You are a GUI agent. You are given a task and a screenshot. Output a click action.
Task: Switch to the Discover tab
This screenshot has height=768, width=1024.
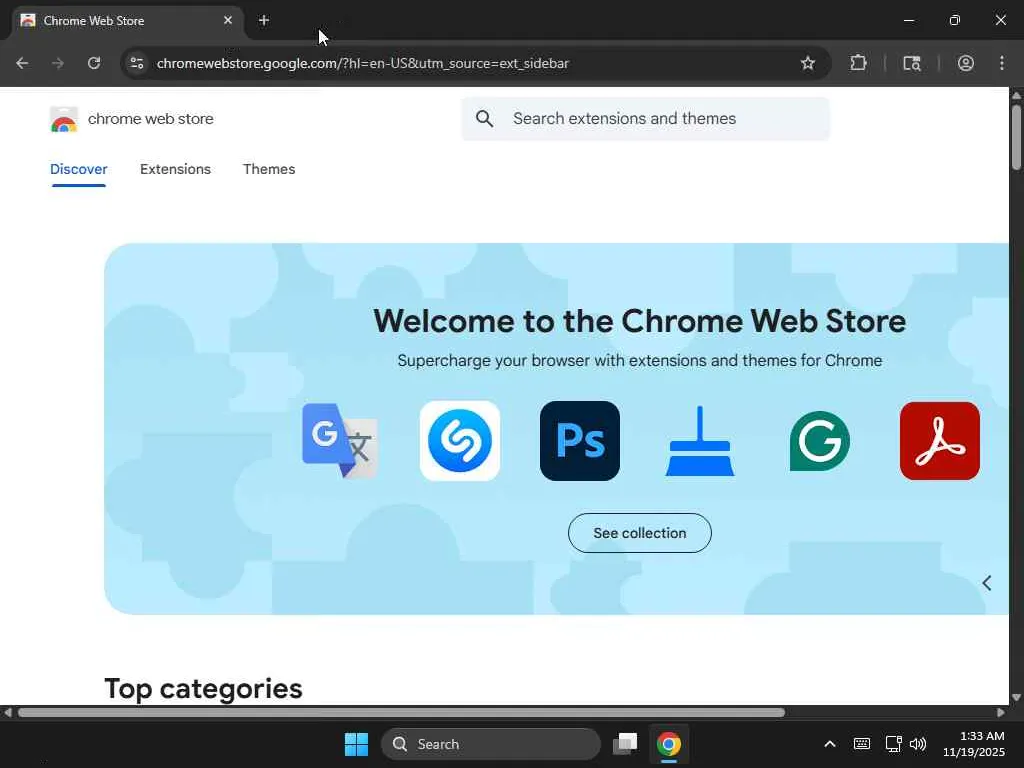78,169
